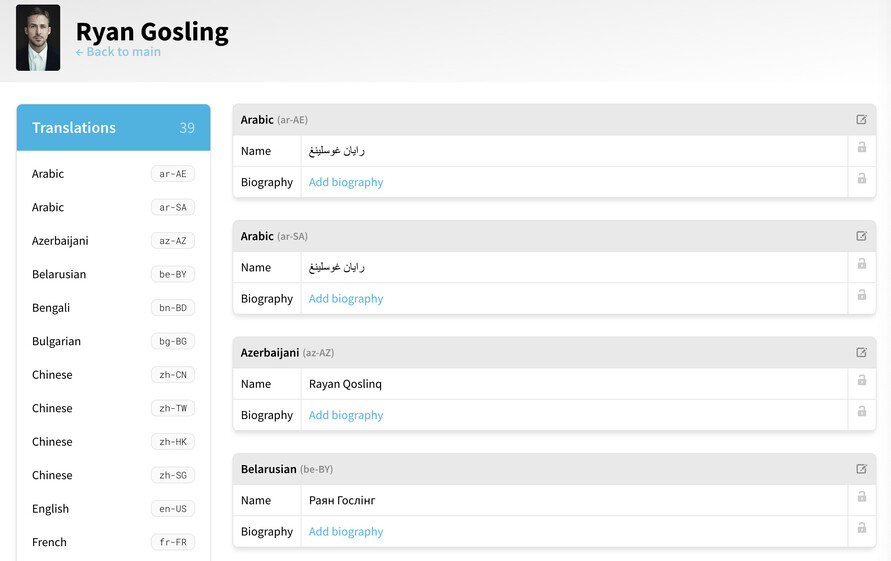Add biography for Belarusian
Screen dimensions: 891x561
[x=345, y=532]
